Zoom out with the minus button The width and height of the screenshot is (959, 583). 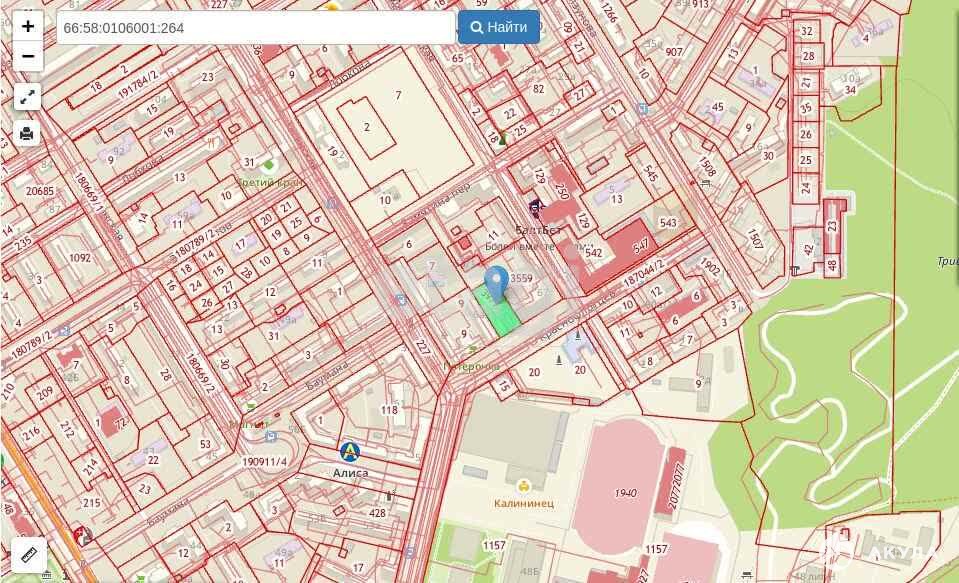[x=28, y=56]
